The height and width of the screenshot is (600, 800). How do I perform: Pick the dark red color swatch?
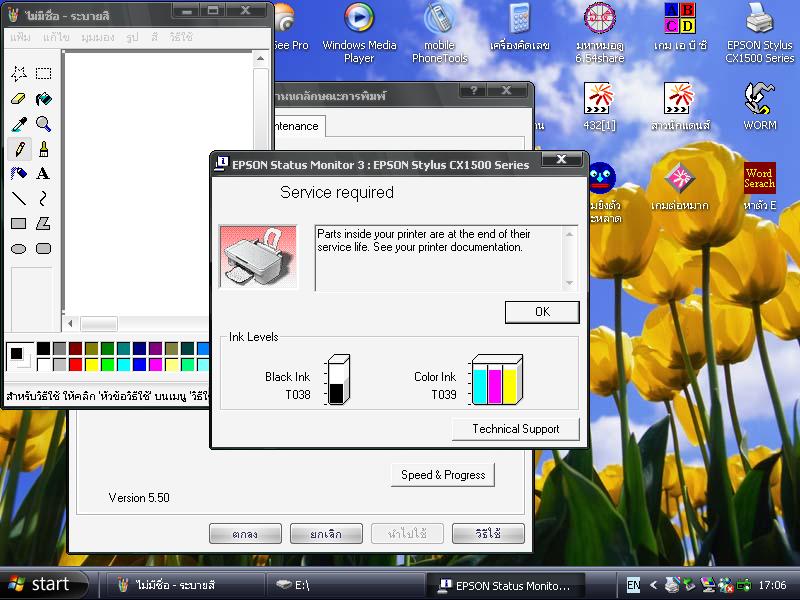76,348
